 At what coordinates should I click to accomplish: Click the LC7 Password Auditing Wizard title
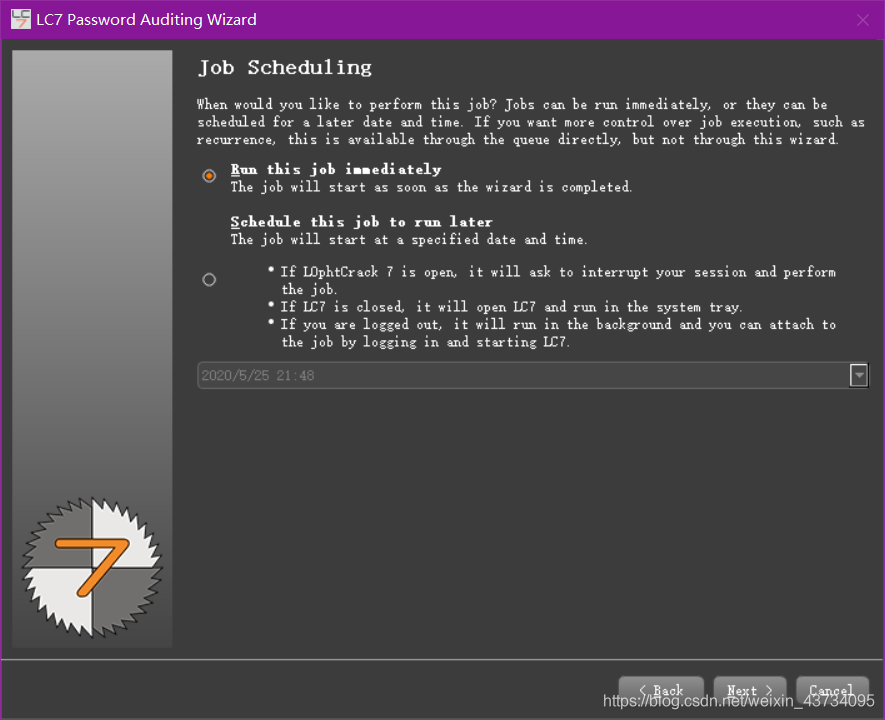tap(146, 20)
